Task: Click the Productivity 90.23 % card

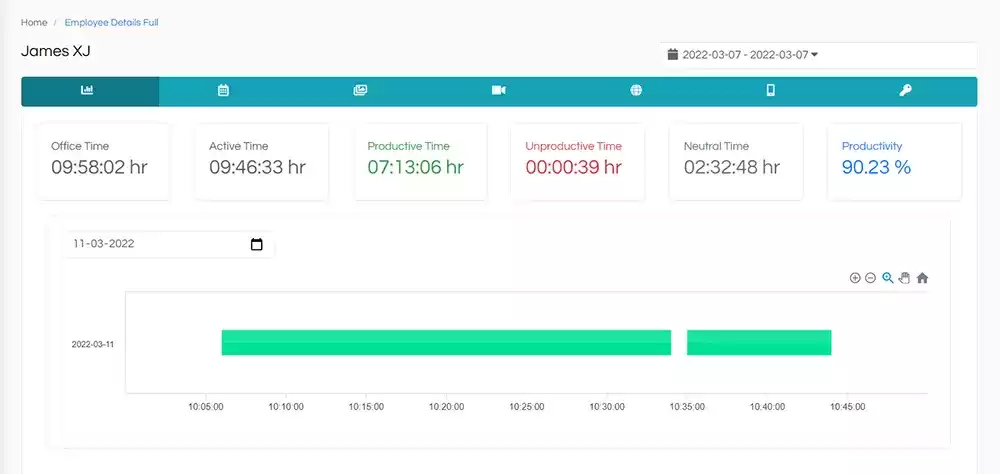Action: (x=894, y=162)
